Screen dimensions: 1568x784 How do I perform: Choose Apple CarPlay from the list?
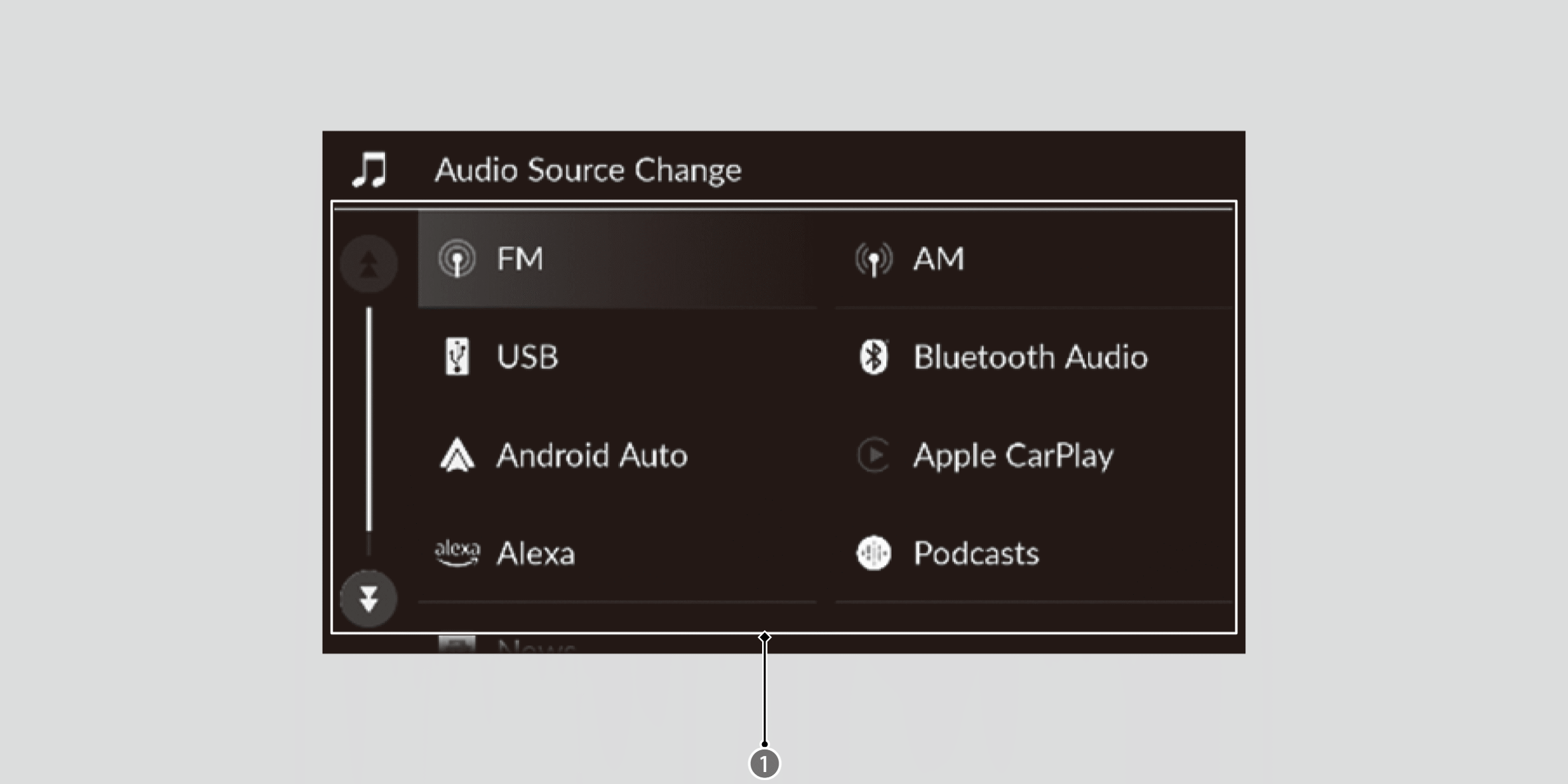[x=1013, y=455]
